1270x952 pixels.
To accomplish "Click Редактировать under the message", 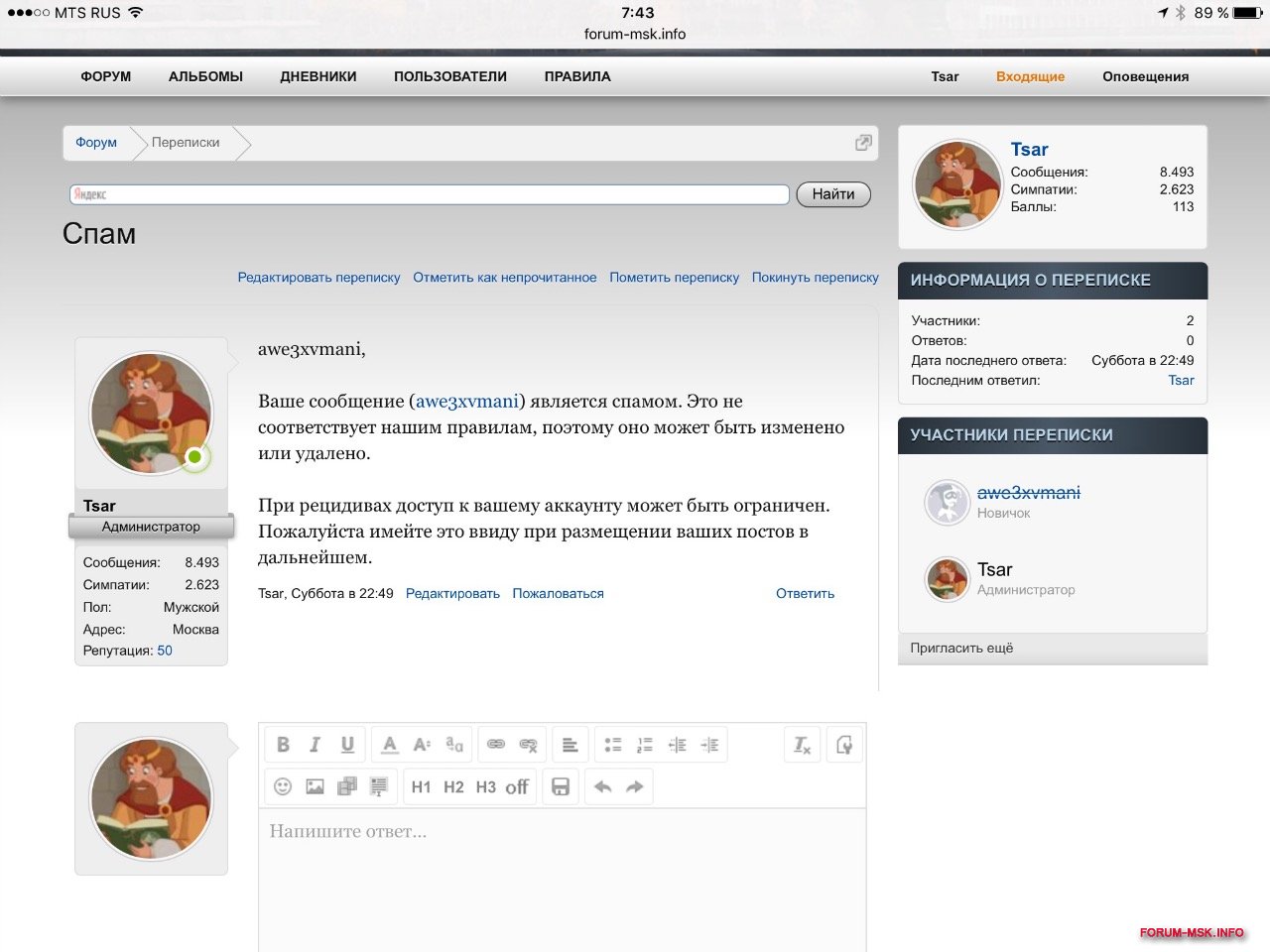I will 452,594.
